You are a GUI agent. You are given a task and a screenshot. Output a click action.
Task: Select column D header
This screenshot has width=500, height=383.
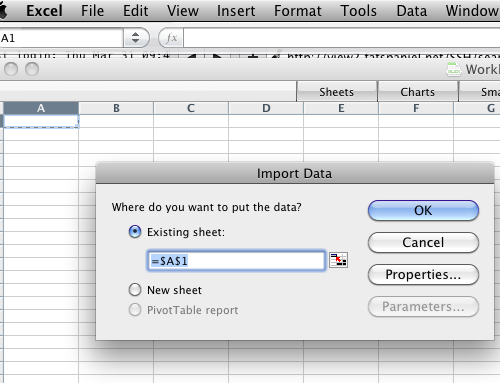(x=266, y=108)
